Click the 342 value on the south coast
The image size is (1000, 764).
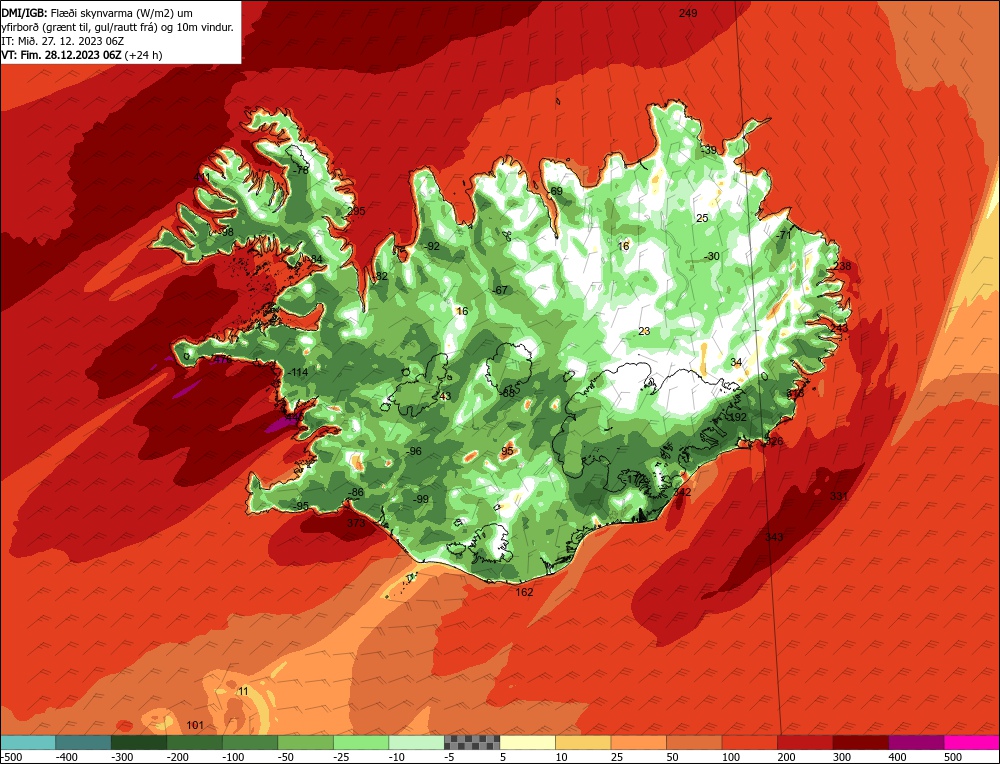point(682,492)
